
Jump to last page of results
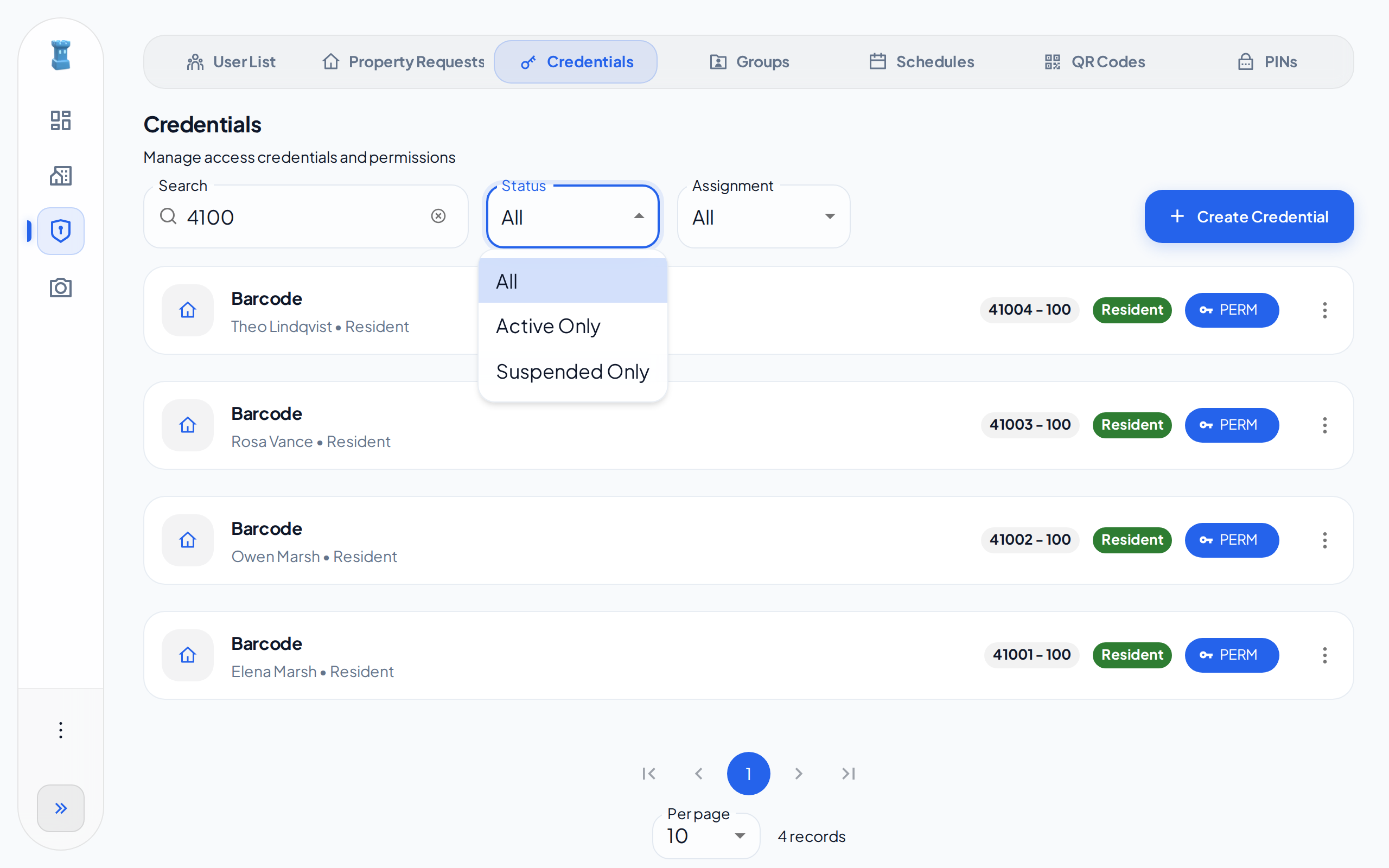[849, 774]
